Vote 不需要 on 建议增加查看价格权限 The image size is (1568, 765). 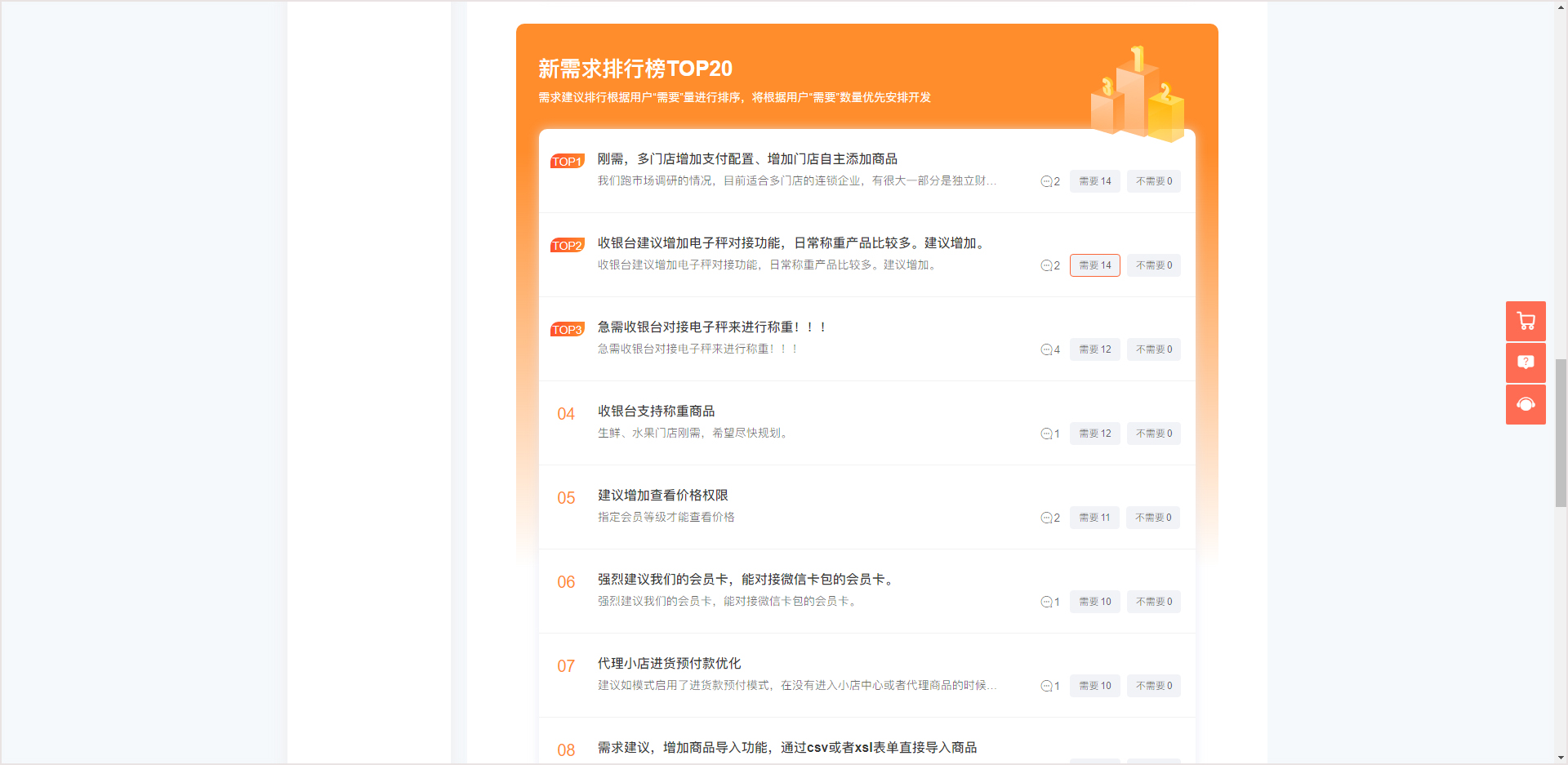click(x=1152, y=518)
